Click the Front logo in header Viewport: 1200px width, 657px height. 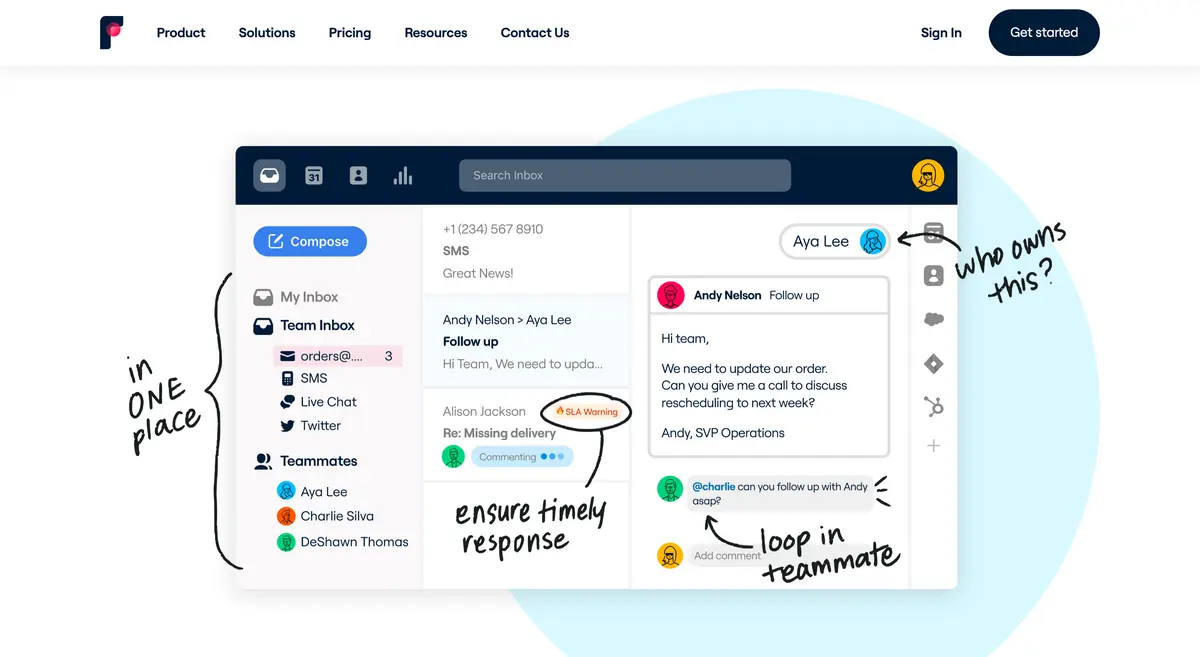pos(112,33)
